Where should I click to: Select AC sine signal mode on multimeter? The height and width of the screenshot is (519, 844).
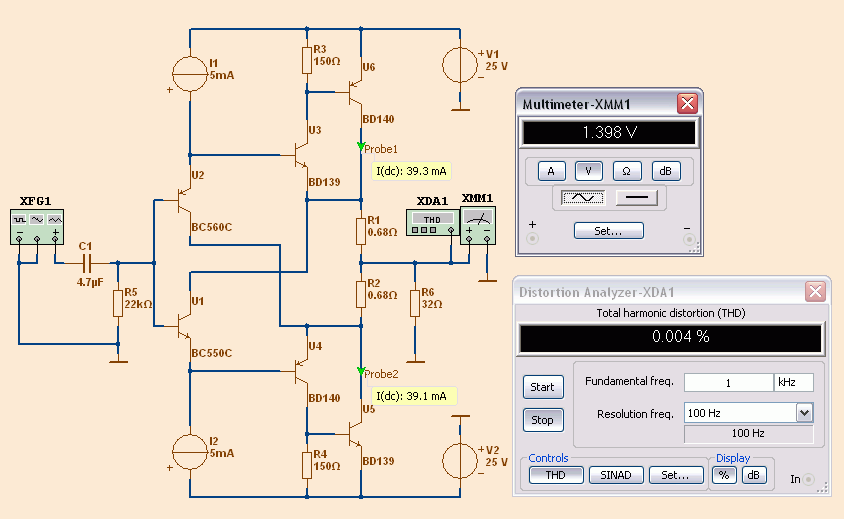click(583, 198)
